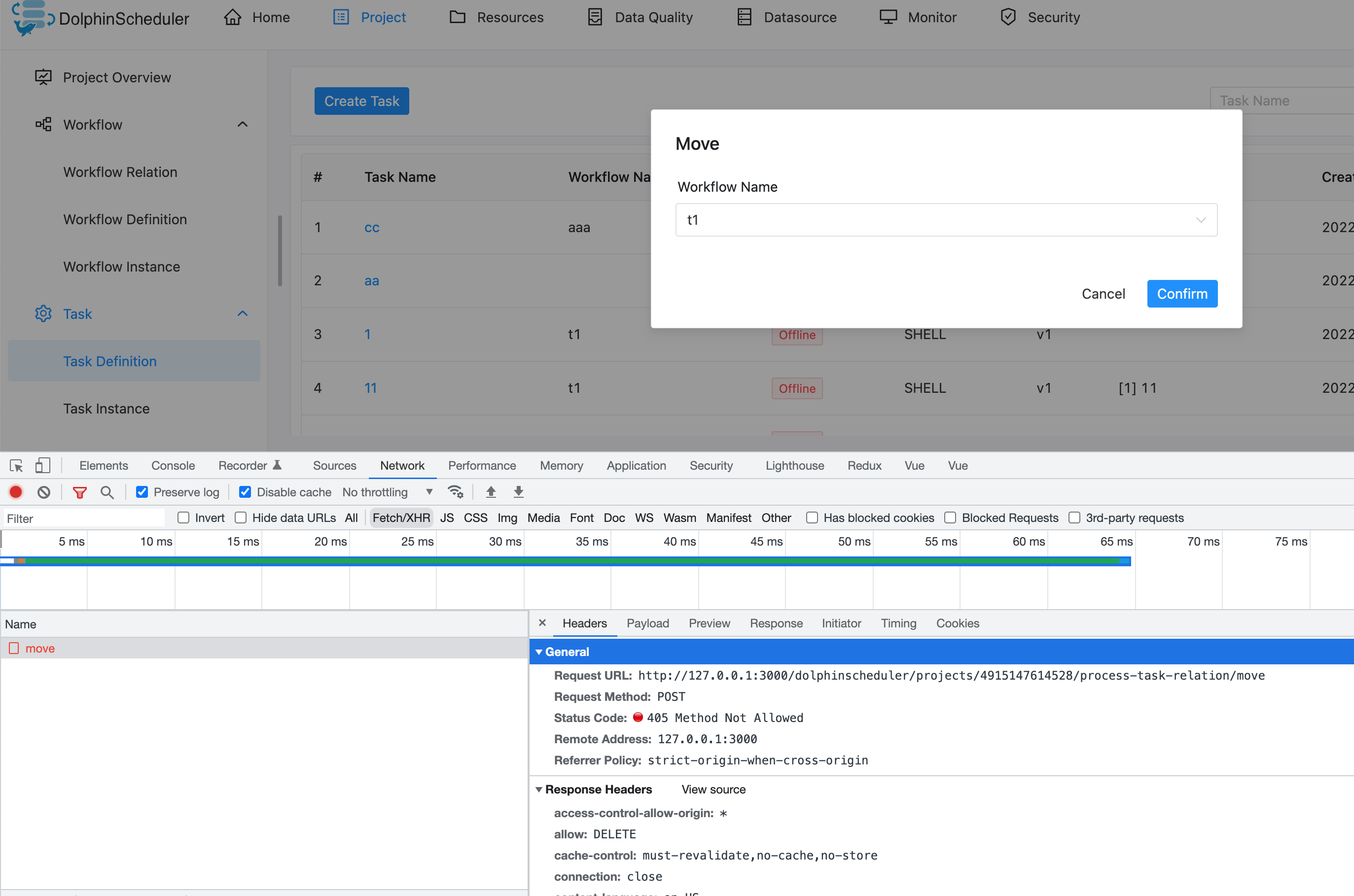Toggle the device emulation toolbar
1354x896 pixels.
(42, 465)
